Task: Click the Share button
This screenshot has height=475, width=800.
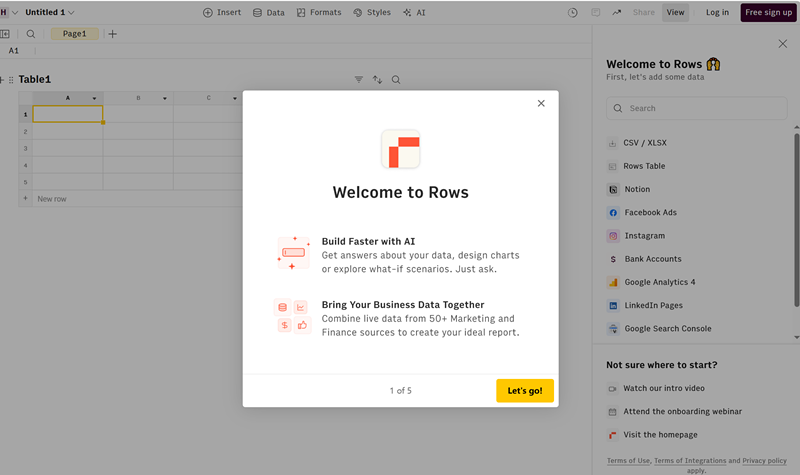Action: 643,12
